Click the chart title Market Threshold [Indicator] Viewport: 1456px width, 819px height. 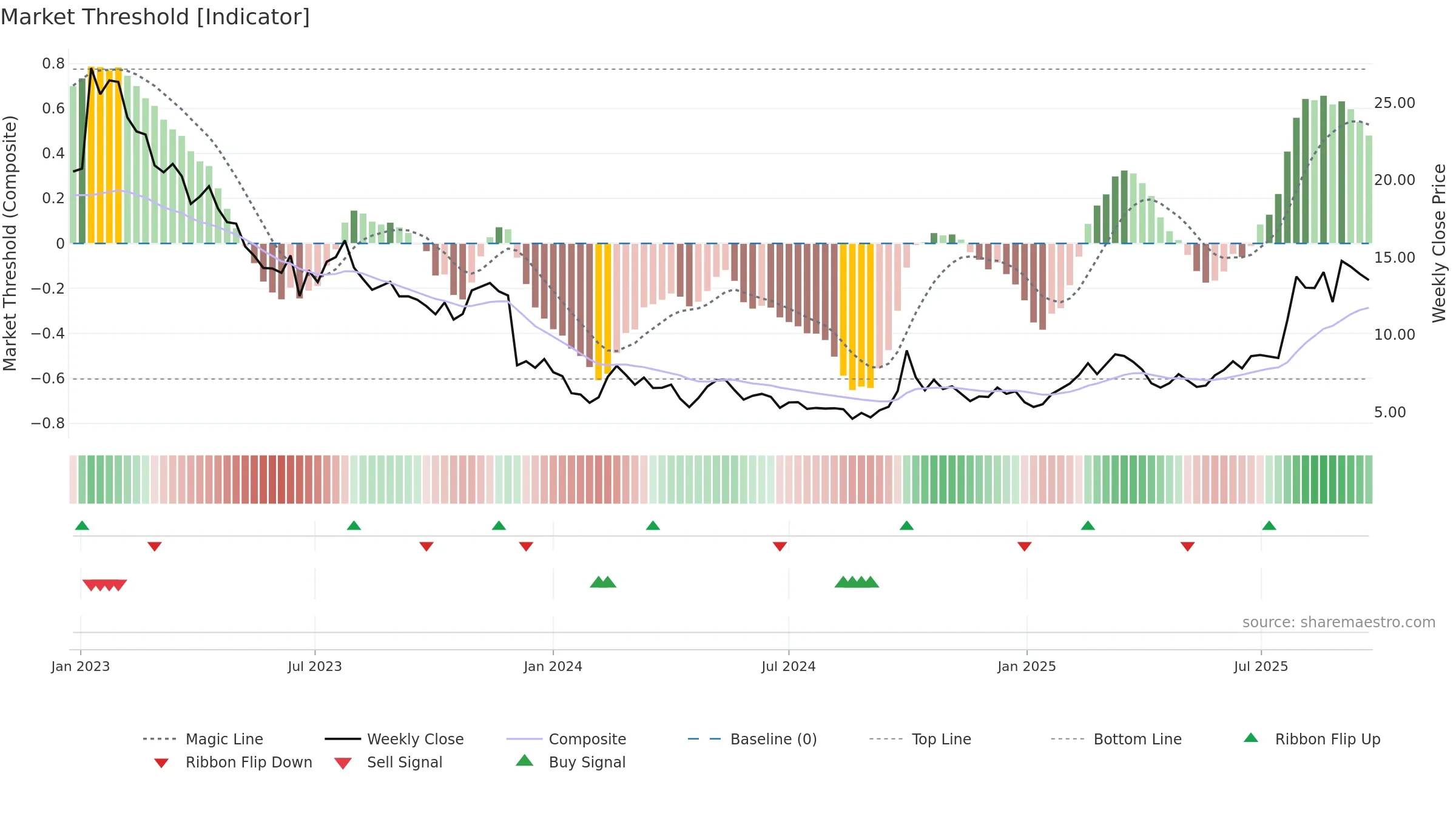[x=155, y=17]
